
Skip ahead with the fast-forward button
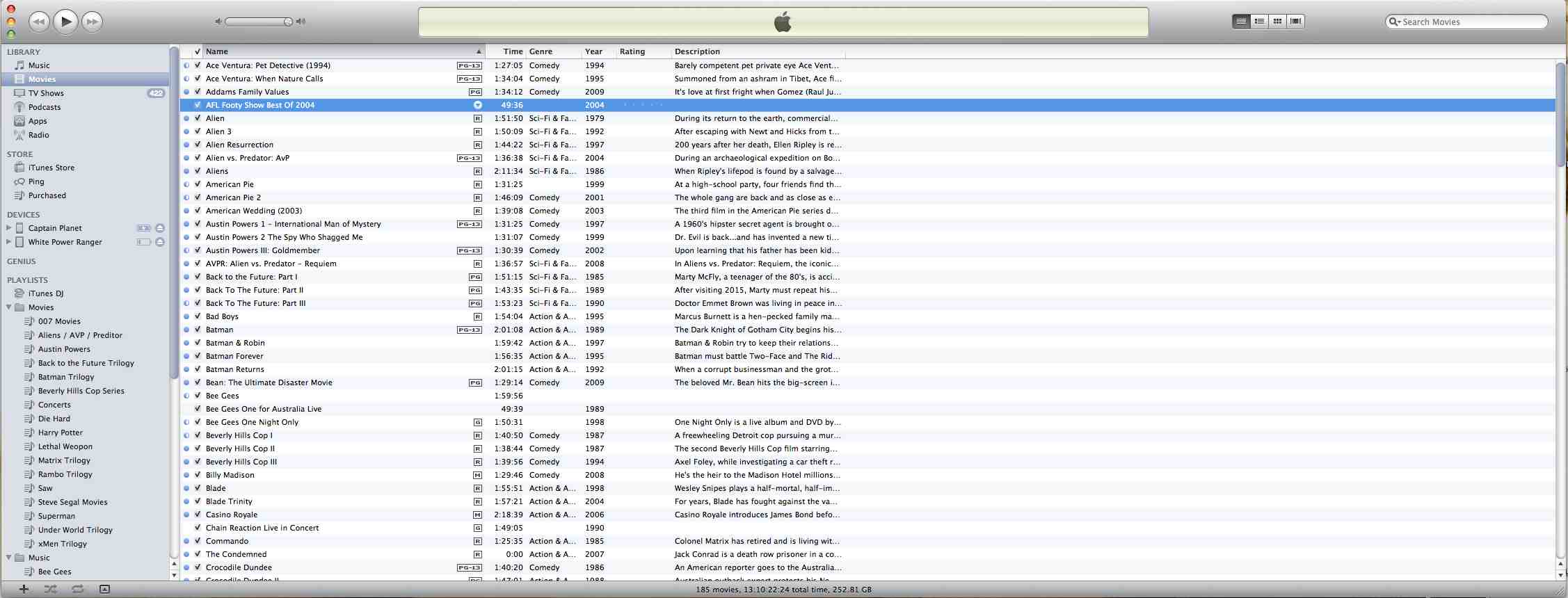pos(92,22)
